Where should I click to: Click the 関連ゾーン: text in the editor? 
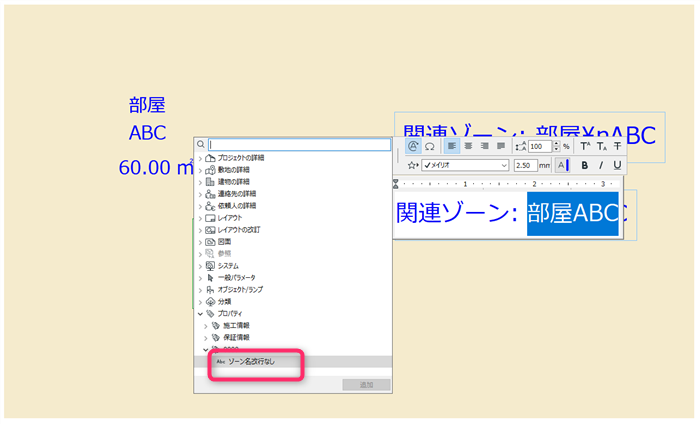456,213
